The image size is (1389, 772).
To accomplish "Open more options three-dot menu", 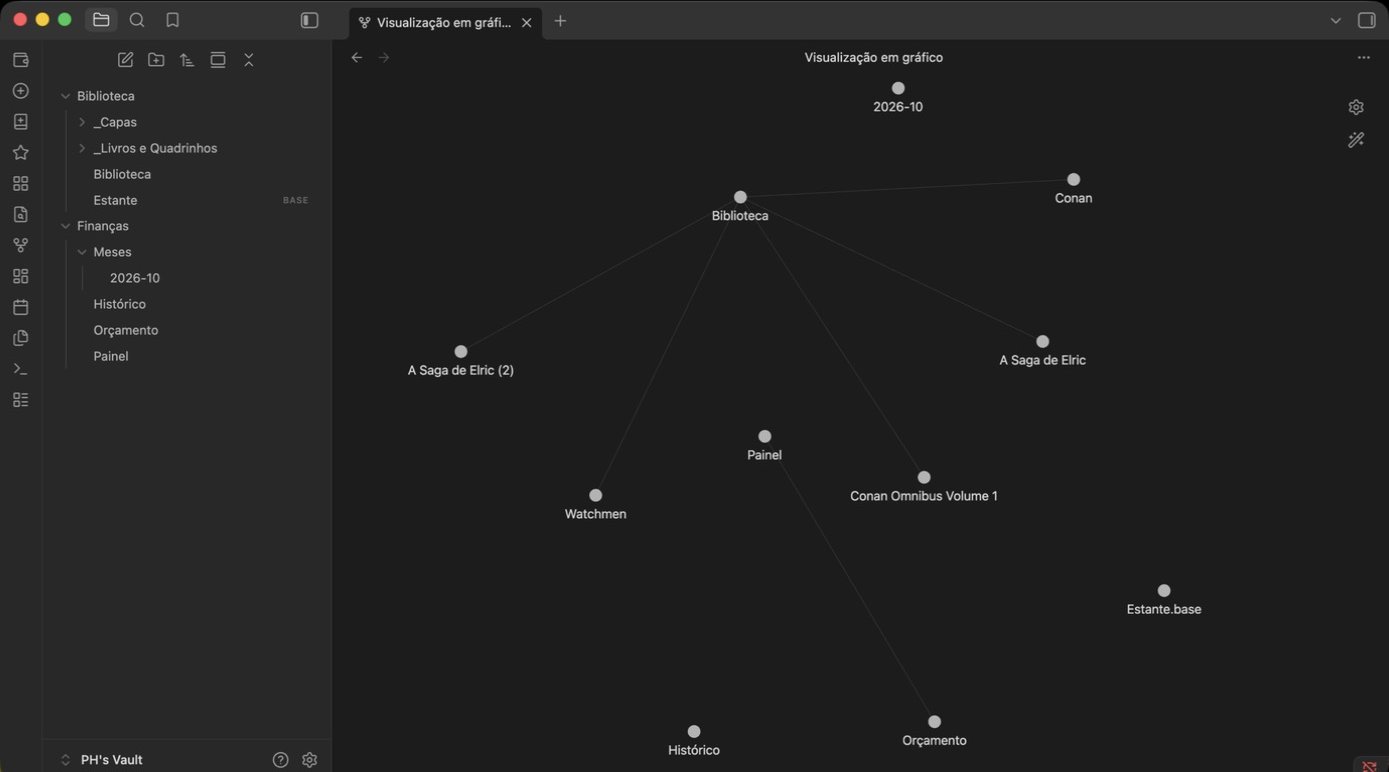I will click(x=1364, y=58).
